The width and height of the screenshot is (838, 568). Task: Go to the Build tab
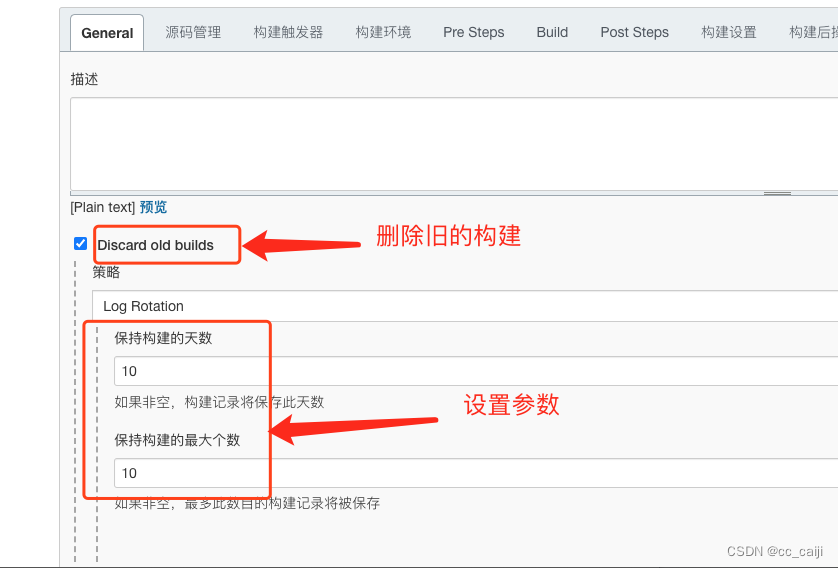point(552,33)
